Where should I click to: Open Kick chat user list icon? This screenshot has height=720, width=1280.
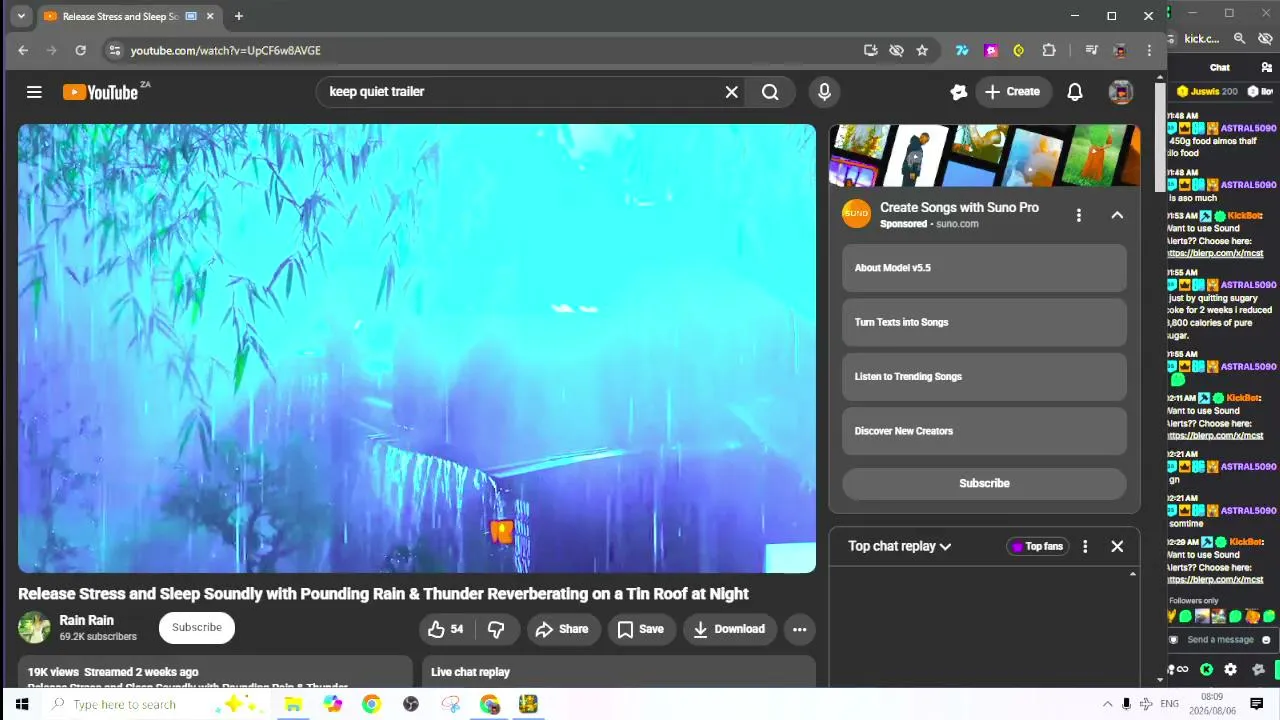1267,67
